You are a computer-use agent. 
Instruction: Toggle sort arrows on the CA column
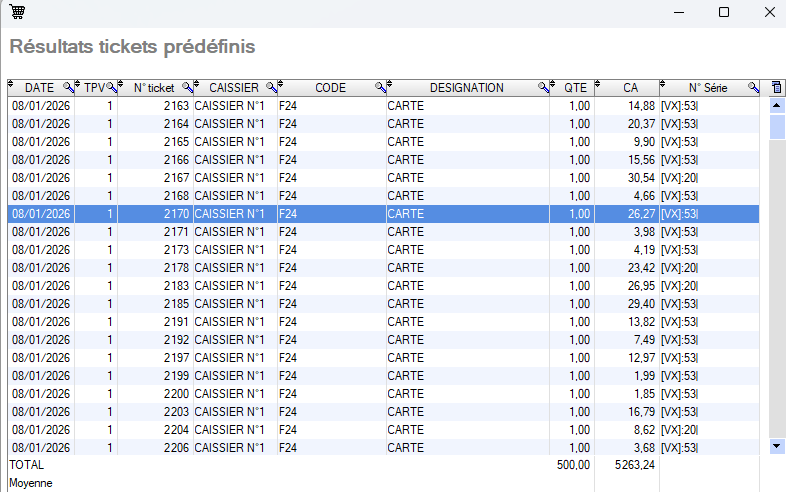click(600, 88)
